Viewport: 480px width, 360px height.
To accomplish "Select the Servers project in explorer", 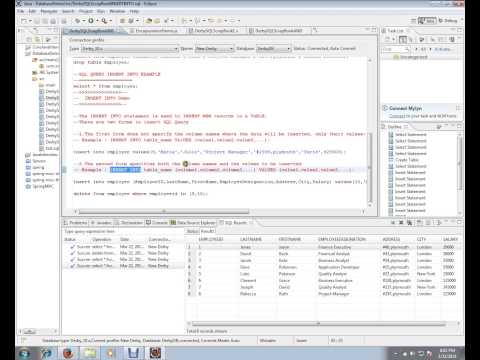I will (39, 161).
